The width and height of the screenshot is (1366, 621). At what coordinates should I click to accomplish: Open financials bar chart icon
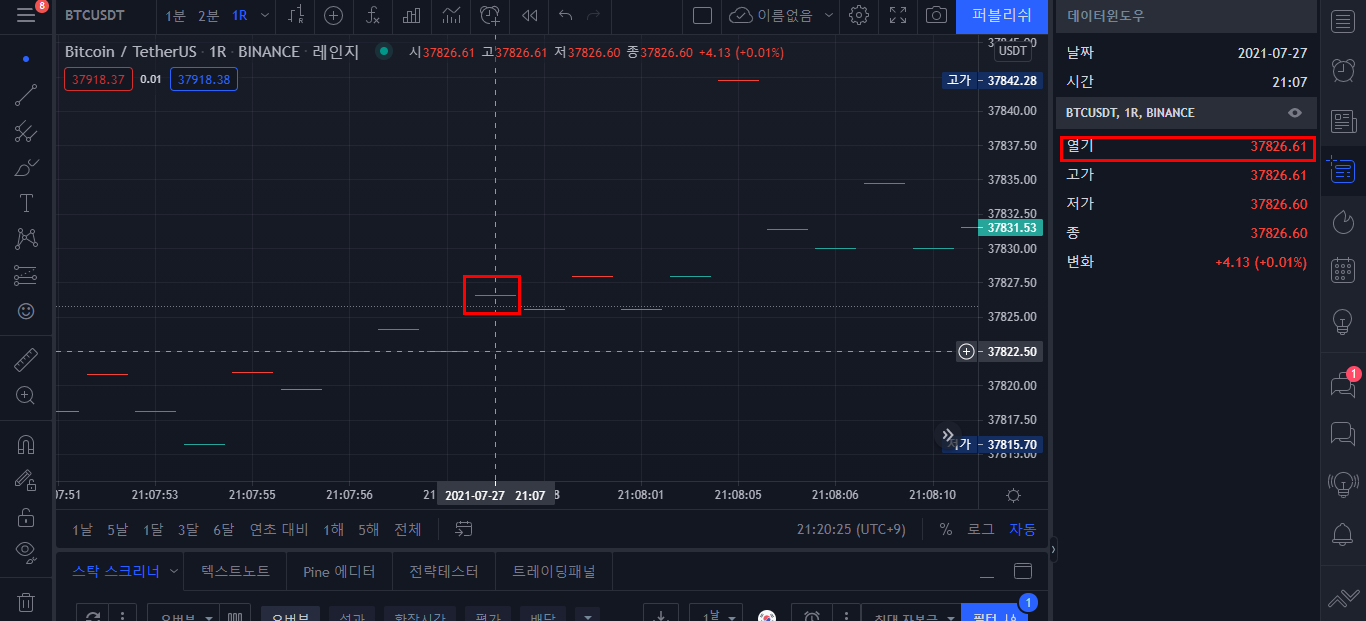(x=411, y=15)
